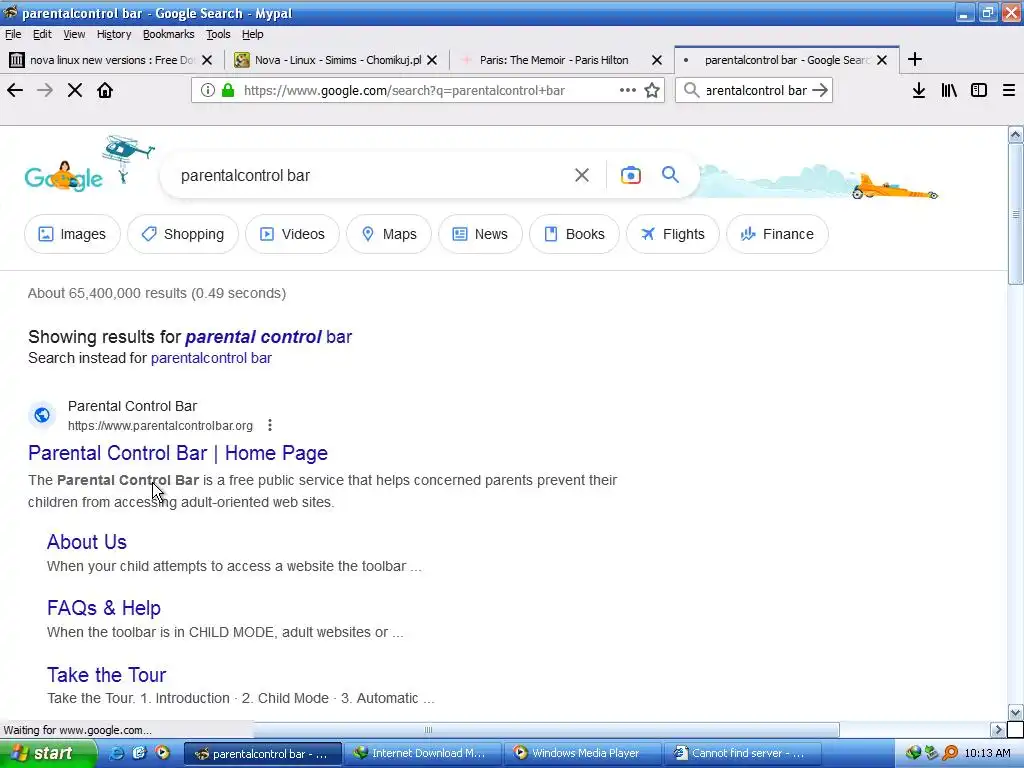This screenshot has height=768, width=1024.
Task: Filter results by Videos
Action: click(293, 234)
